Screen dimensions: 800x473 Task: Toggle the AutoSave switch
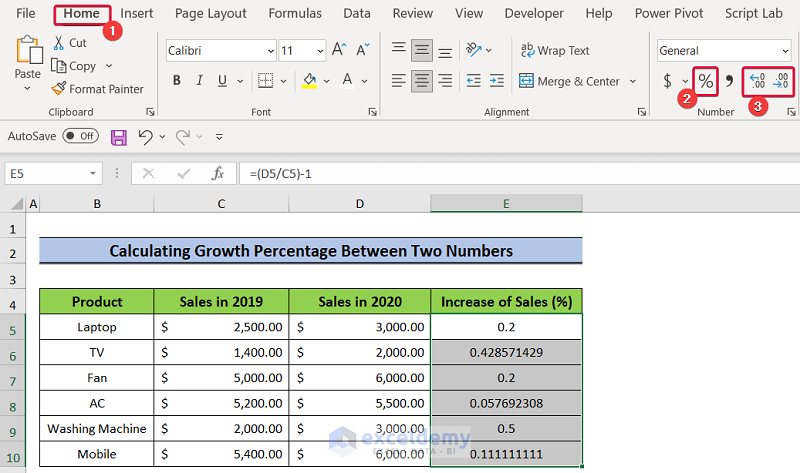click(x=80, y=136)
